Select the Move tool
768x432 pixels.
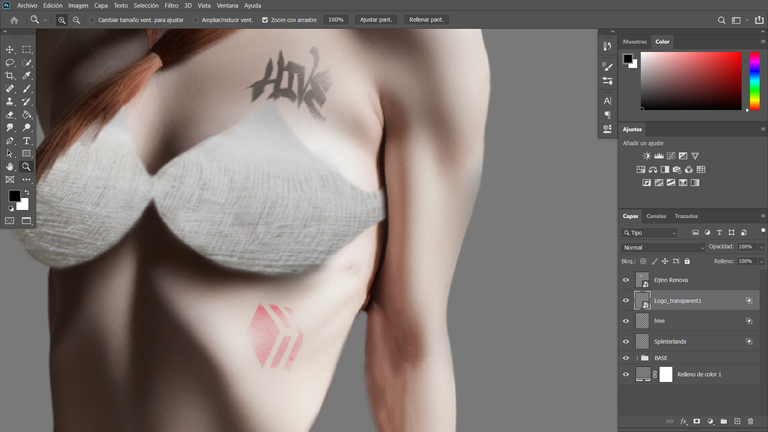click(10, 49)
